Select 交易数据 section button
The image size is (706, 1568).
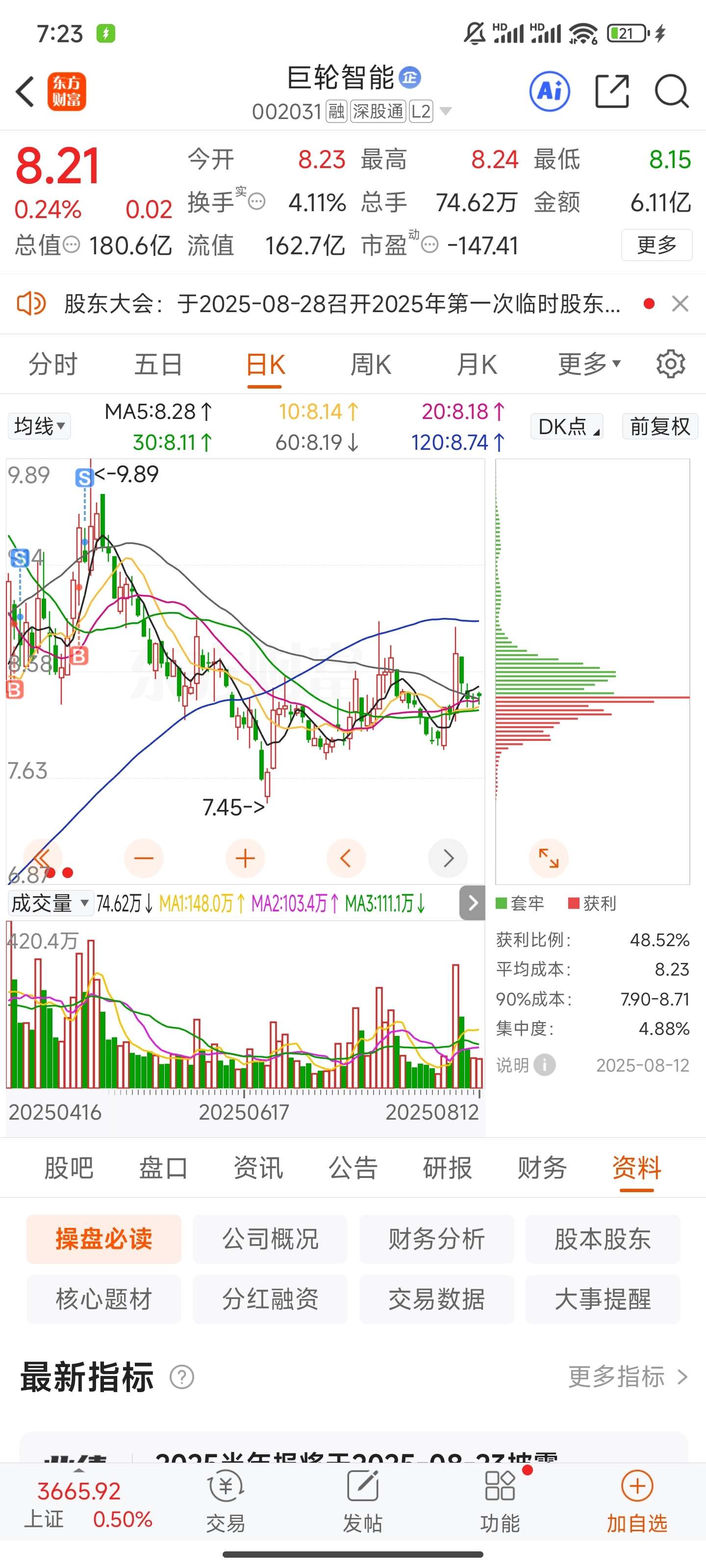[x=436, y=1299]
